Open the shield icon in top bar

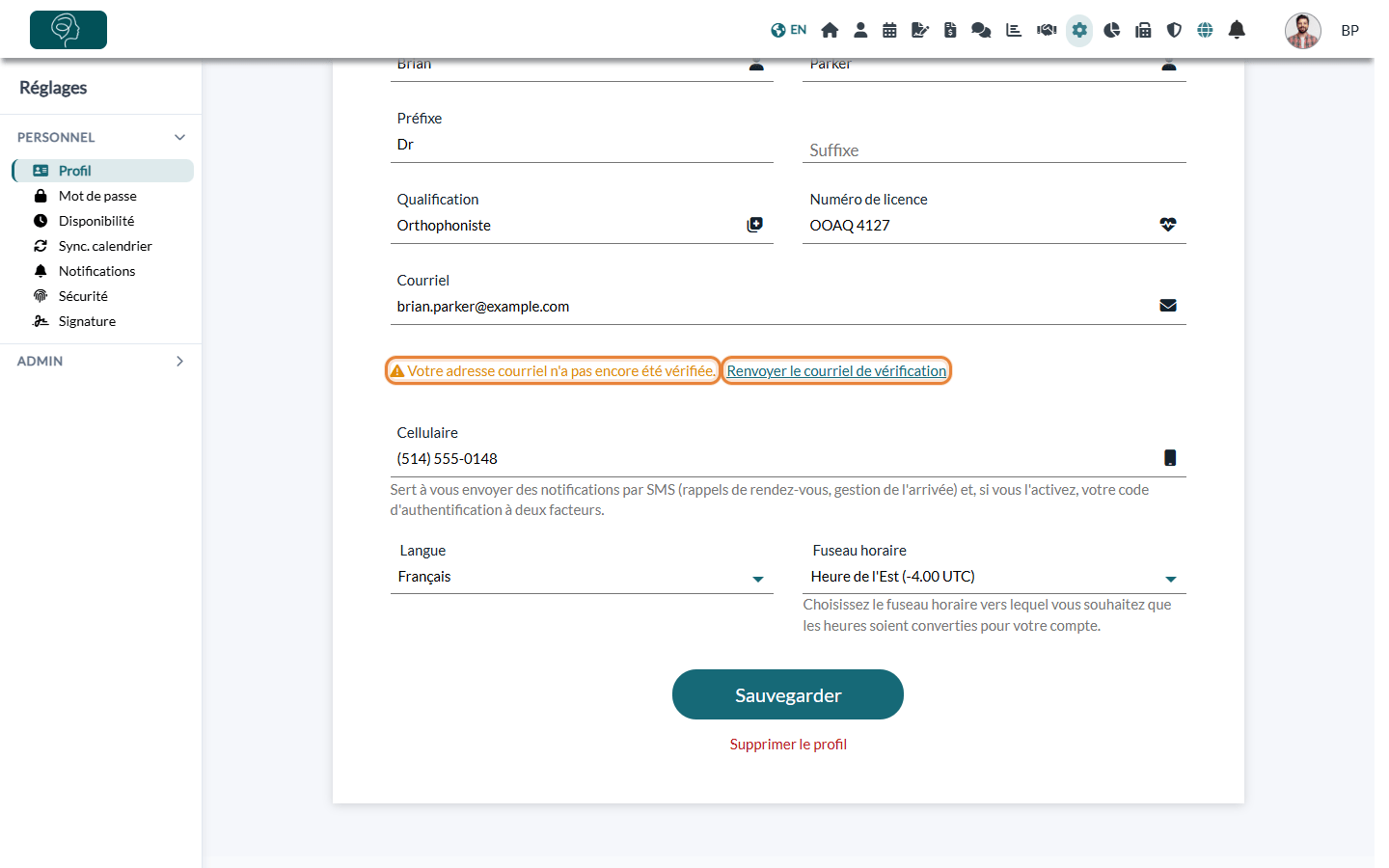point(1174,30)
